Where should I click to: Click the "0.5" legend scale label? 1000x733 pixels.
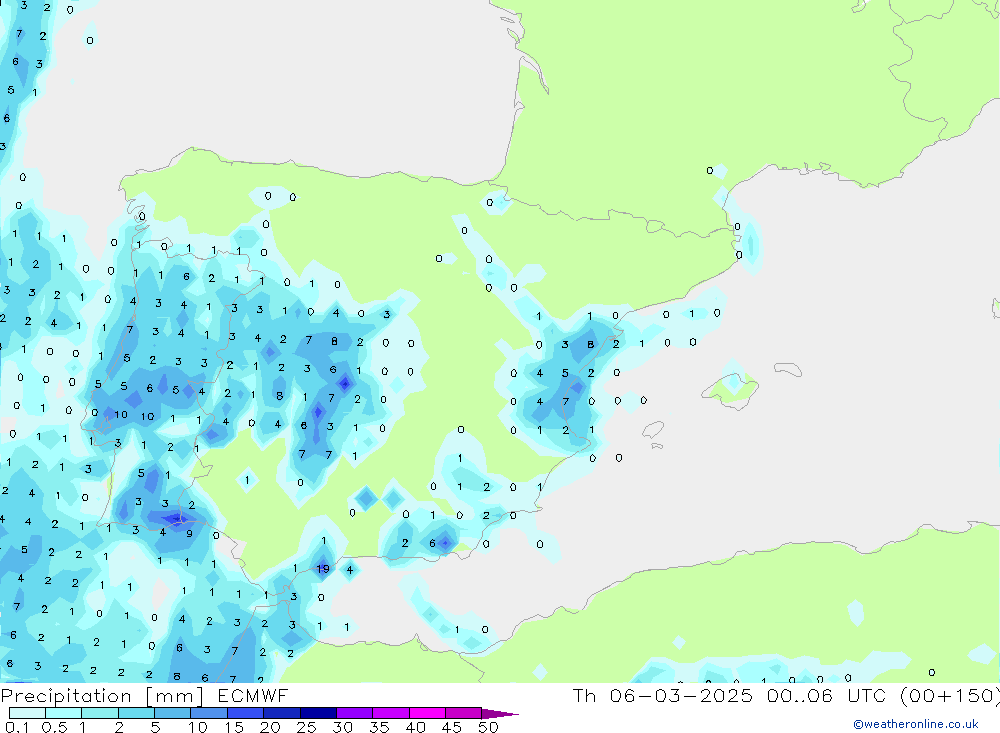click(x=54, y=727)
